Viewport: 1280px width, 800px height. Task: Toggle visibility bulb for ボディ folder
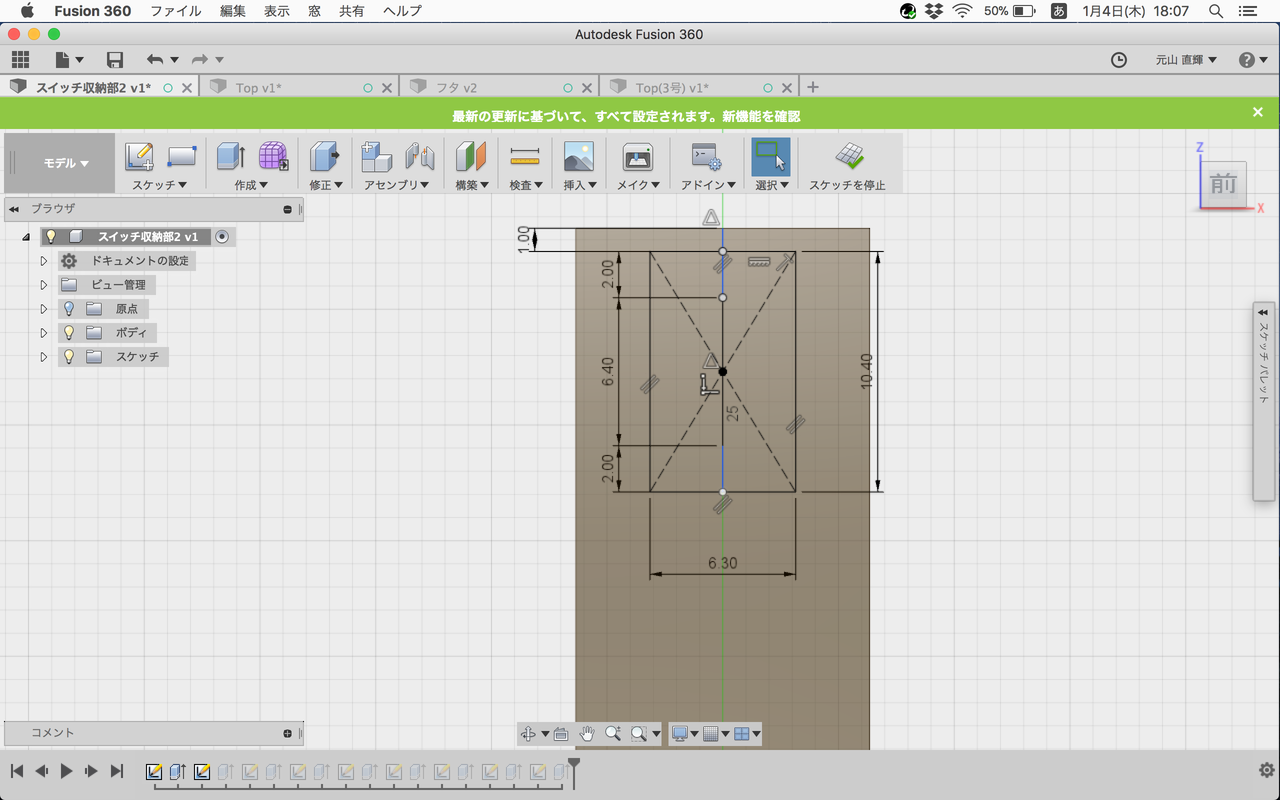pyautogui.click(x=69, y=333)
